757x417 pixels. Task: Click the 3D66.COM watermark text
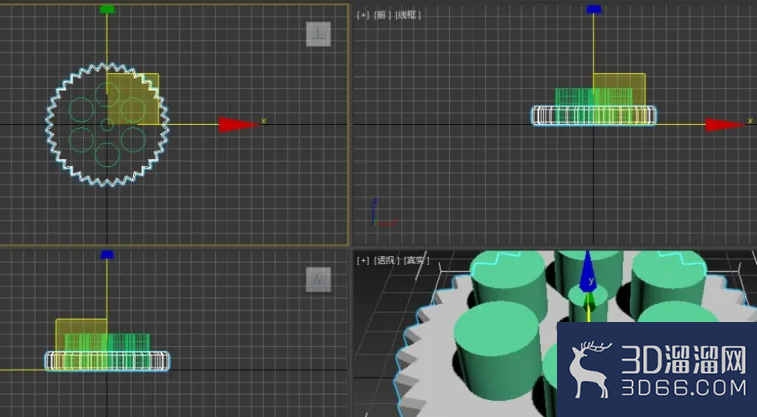(x=684, y=388)
